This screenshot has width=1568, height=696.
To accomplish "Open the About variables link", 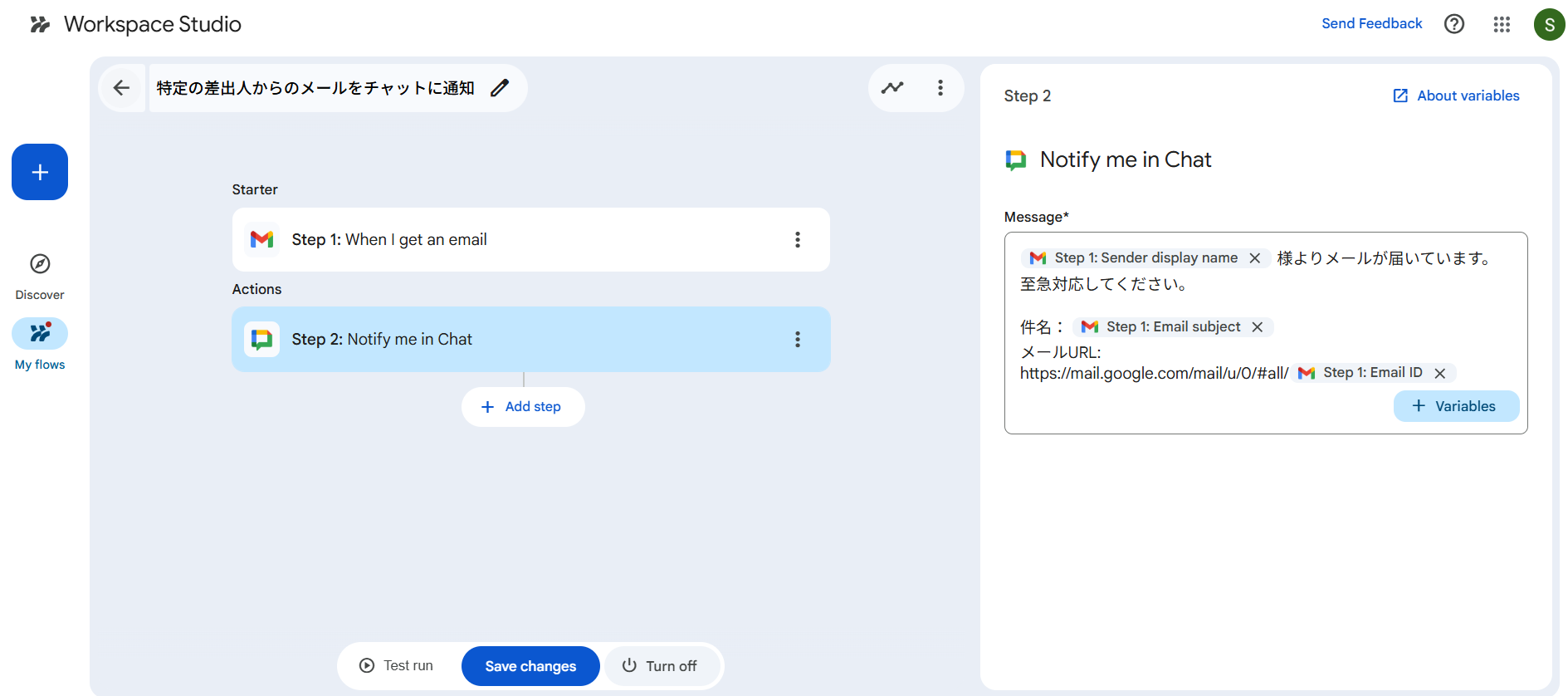I will tap(1457, 96).
